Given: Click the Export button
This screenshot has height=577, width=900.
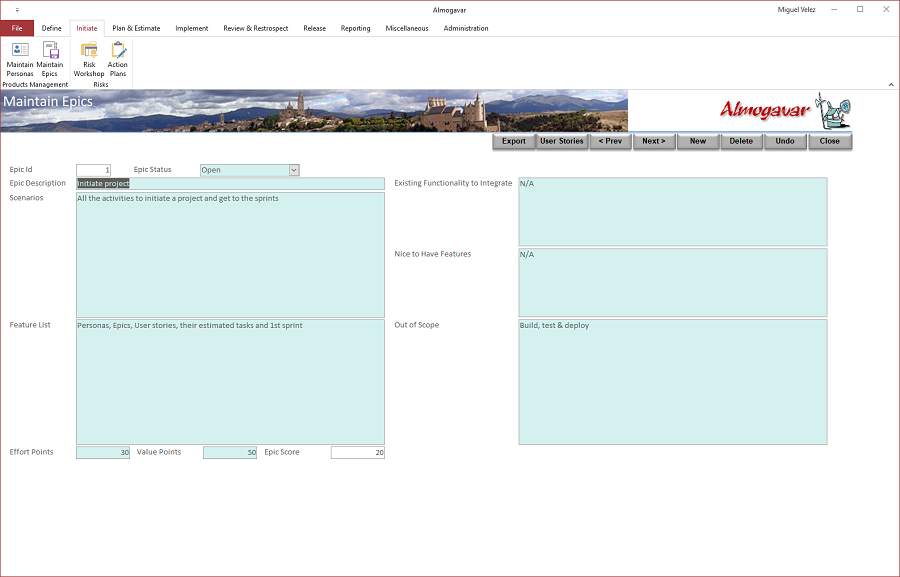Looking at the screenshot, I should click(x=514, y=141).
